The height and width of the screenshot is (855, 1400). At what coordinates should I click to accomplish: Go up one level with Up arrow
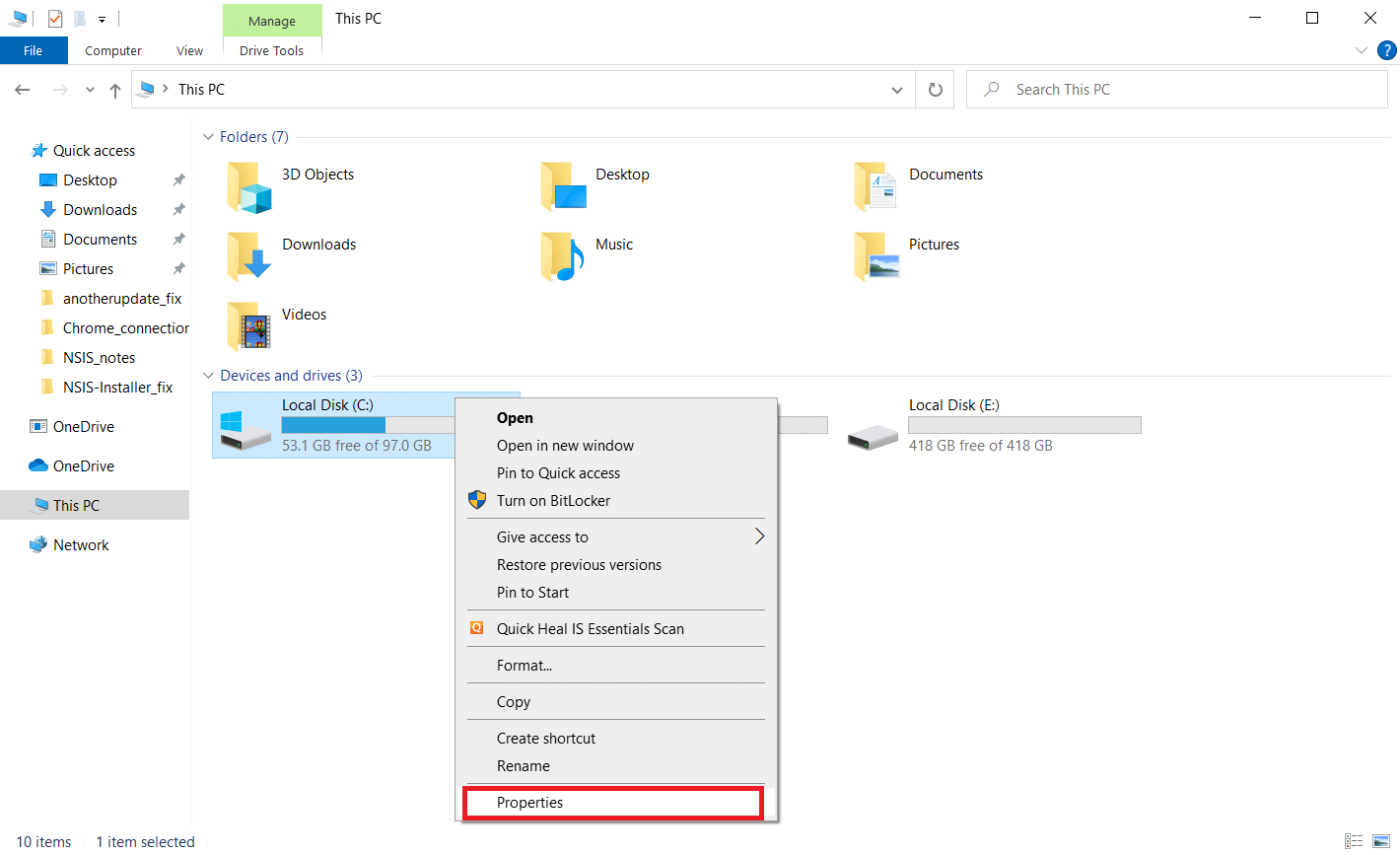(115, 90)
